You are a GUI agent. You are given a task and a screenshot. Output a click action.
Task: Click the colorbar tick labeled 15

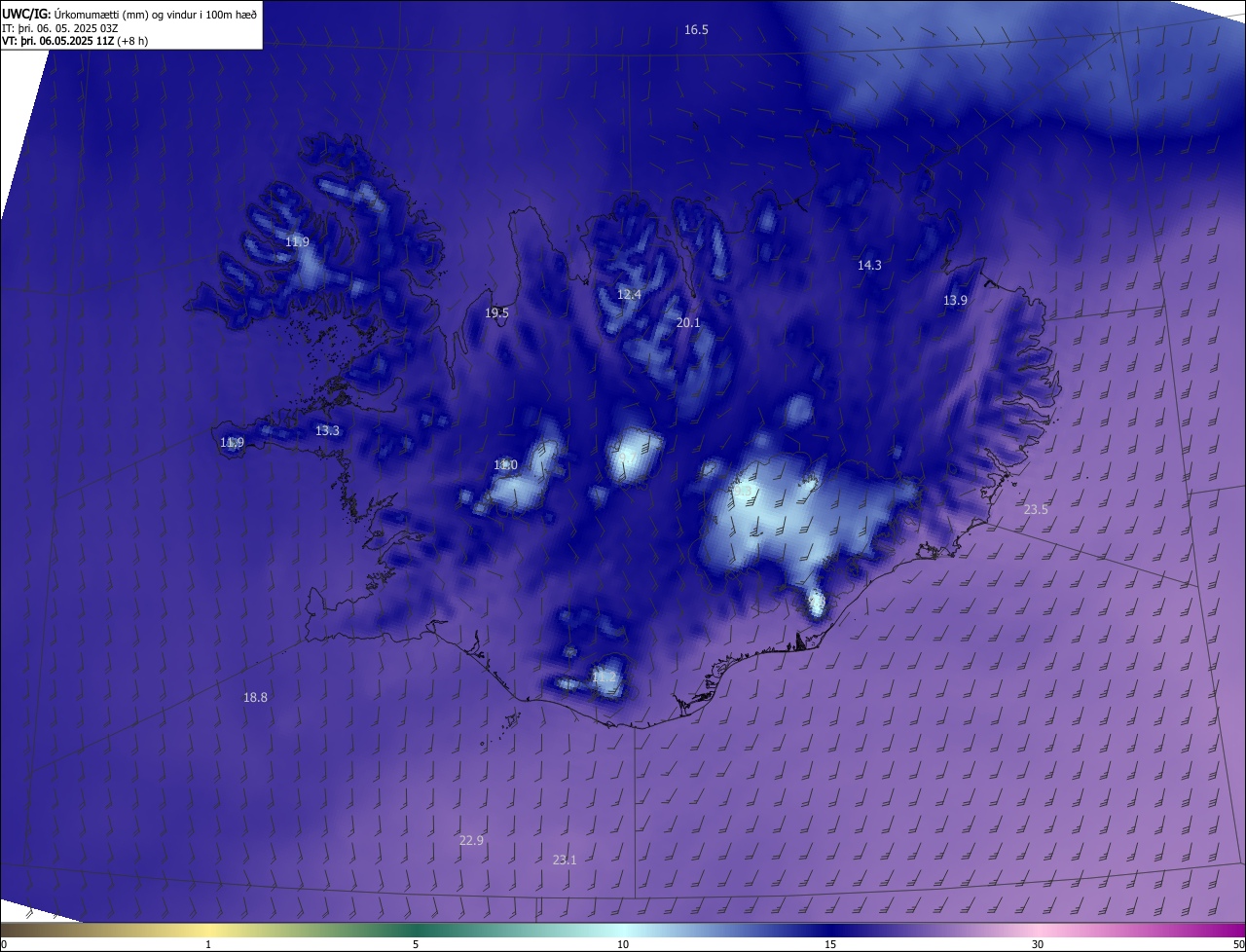coord(830,945)
